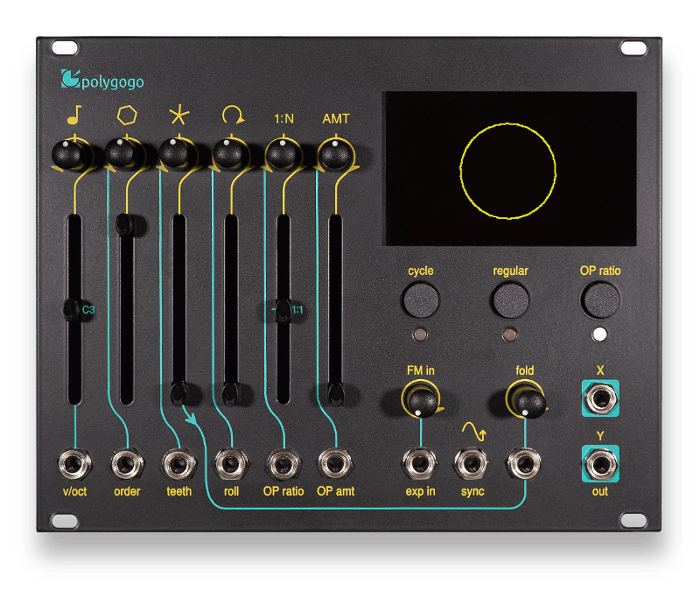Click the exp in jack

[x=420, y=463]
